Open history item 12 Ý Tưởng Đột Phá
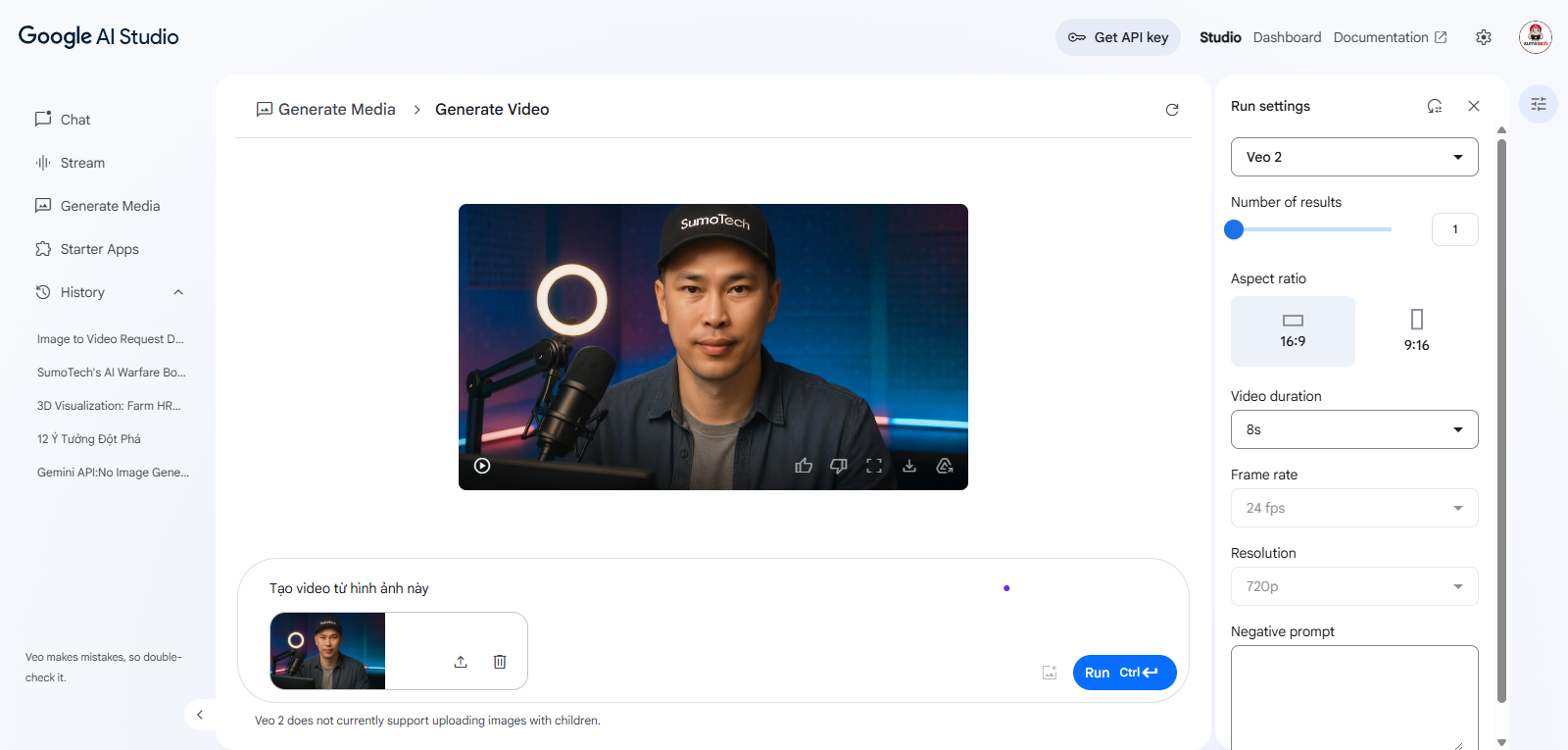The image size is (1568, 750). click(89, 439)
